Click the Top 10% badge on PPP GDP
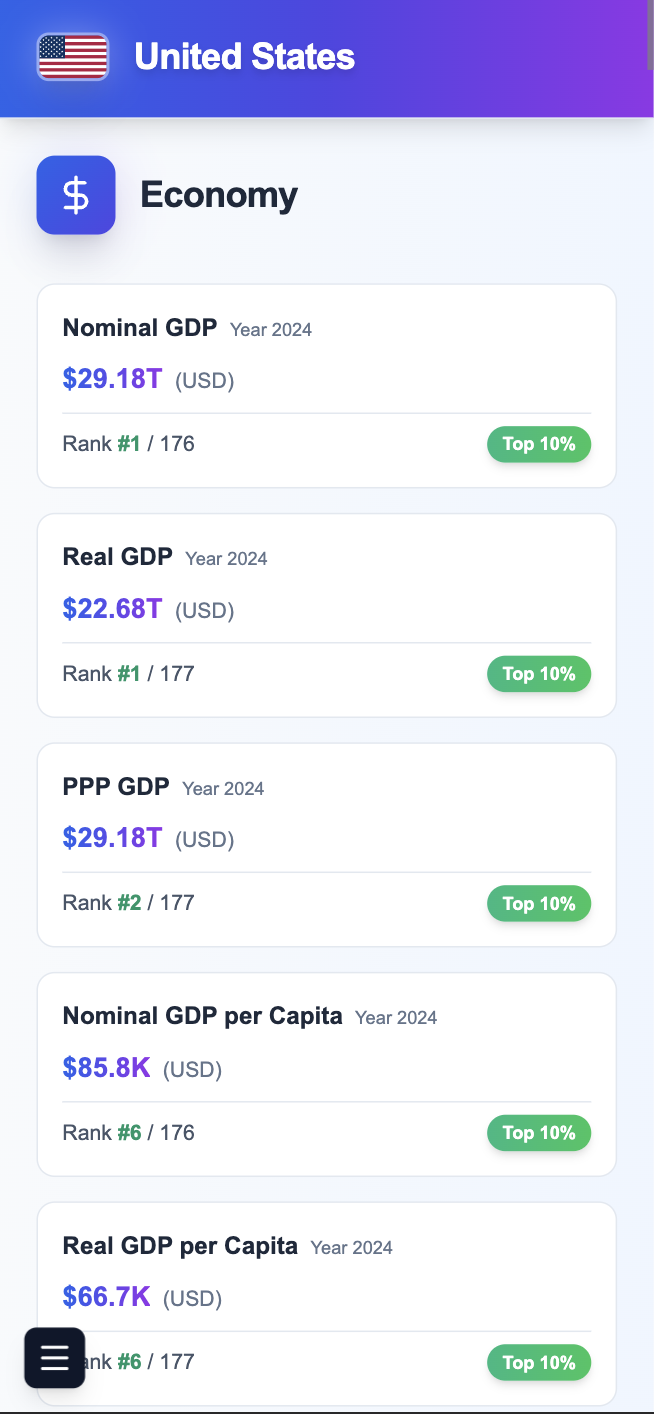The height and width of the screenshot is (1414, 654). pos(538,903)
